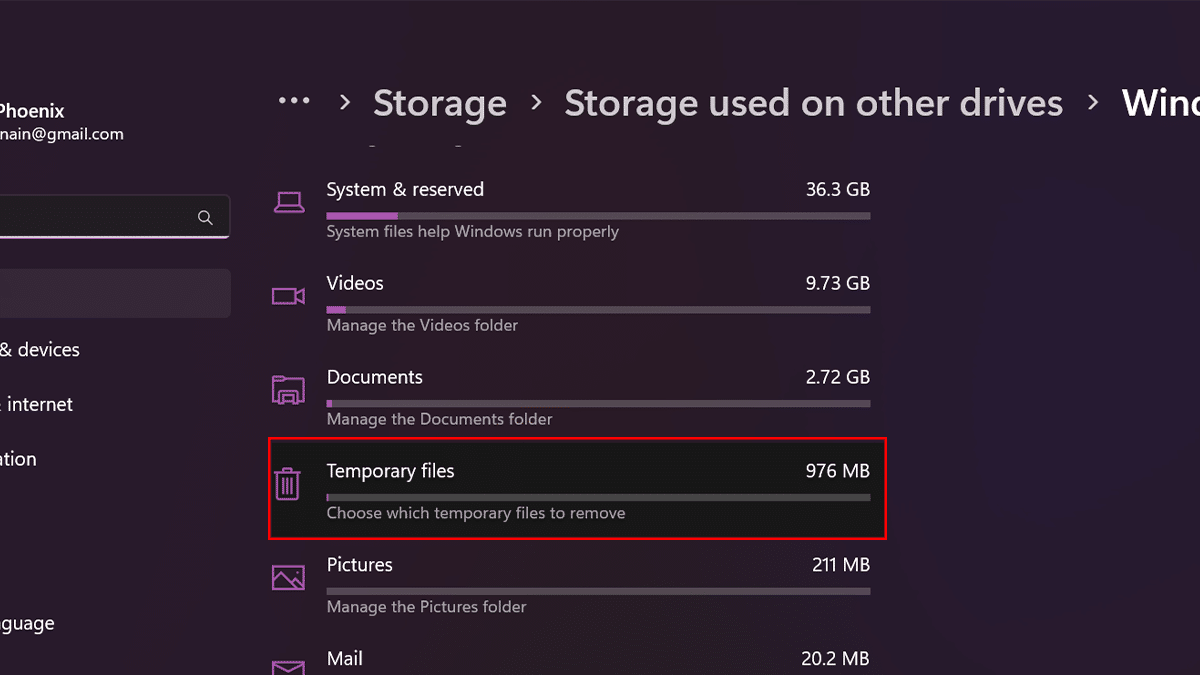
Task: Open Storage used on other drives breadcrumb
Action: 813,103
